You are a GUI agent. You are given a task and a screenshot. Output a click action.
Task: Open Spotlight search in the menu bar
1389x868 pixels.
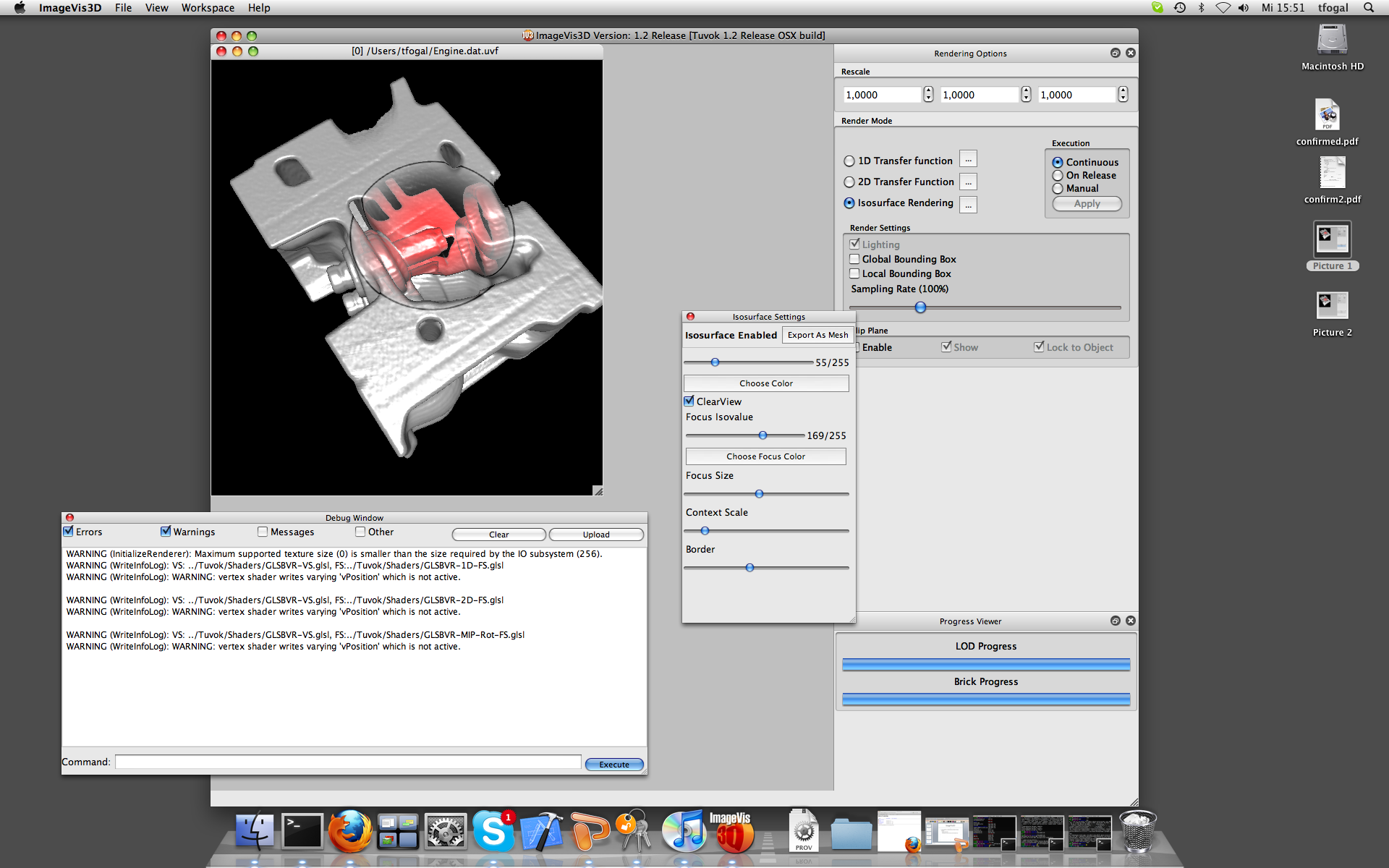[x=1368, y=8]
